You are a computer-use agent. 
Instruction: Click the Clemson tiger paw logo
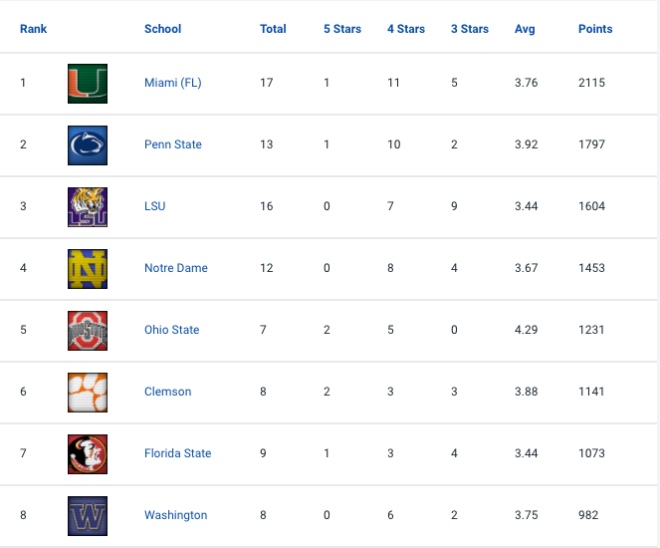click(x=88, y=392)
